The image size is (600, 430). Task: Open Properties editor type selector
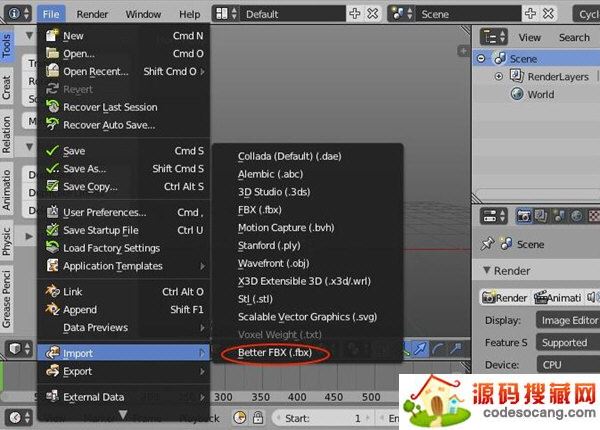pyautogui.click(x=494, y=216)
